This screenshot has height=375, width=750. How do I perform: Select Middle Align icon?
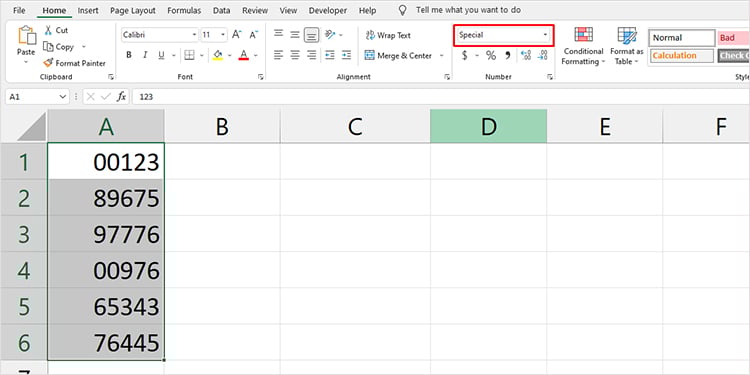[x=295, y=34]
